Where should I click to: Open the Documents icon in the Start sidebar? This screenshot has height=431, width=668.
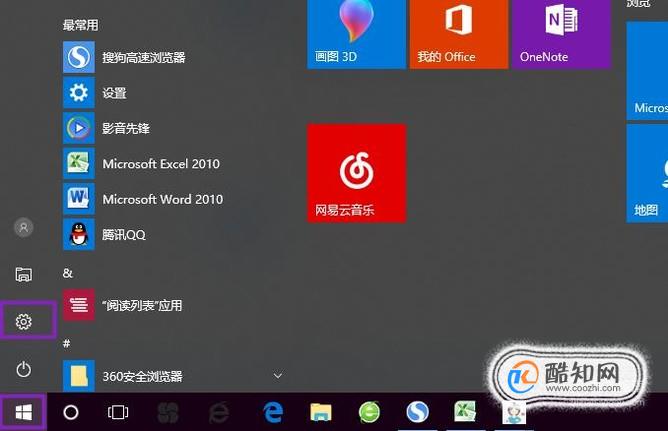pyautogui.click(x=23, y=274)
